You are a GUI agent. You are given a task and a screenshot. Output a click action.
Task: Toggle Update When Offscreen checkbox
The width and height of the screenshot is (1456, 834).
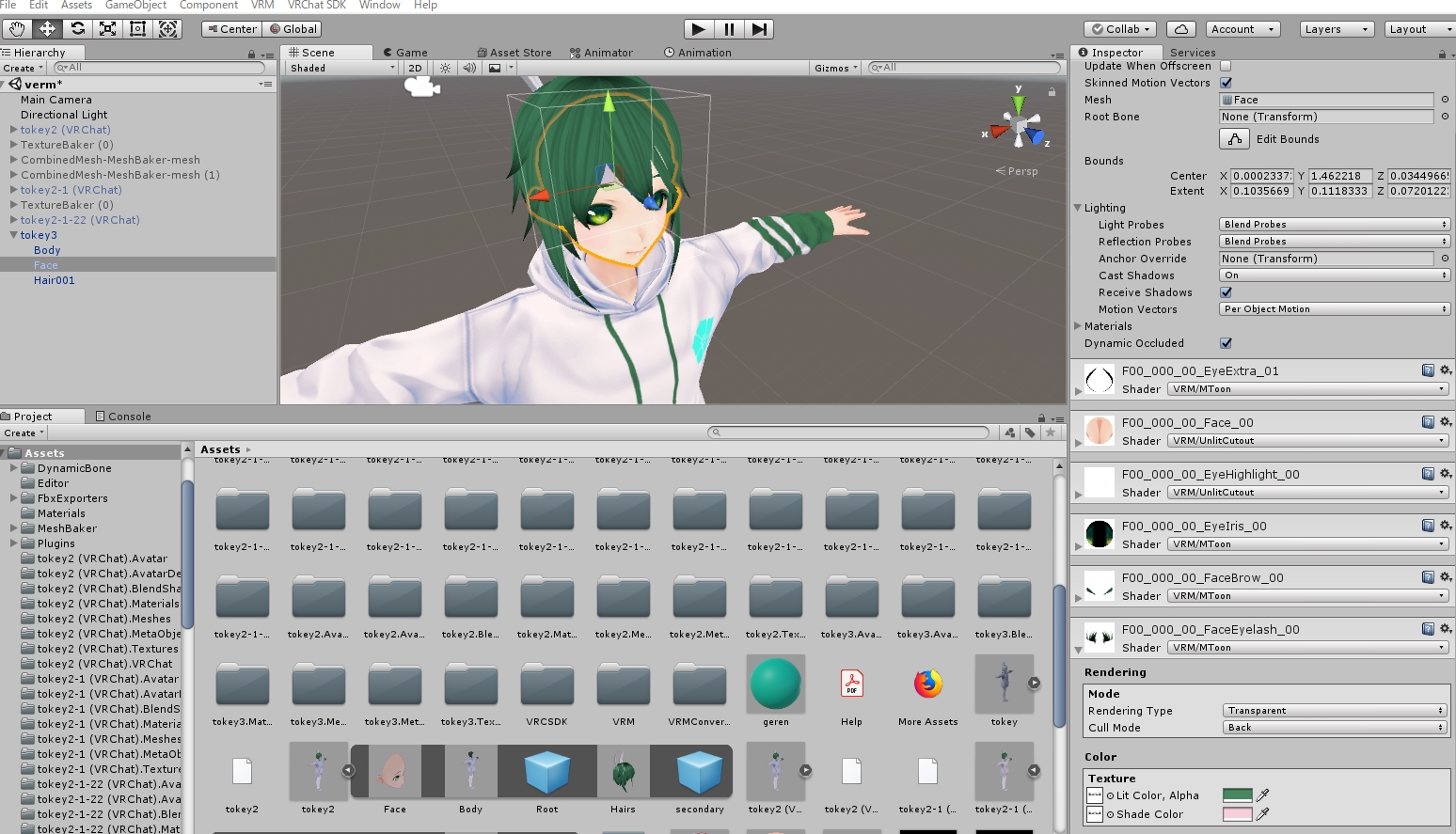point(1226,66)
